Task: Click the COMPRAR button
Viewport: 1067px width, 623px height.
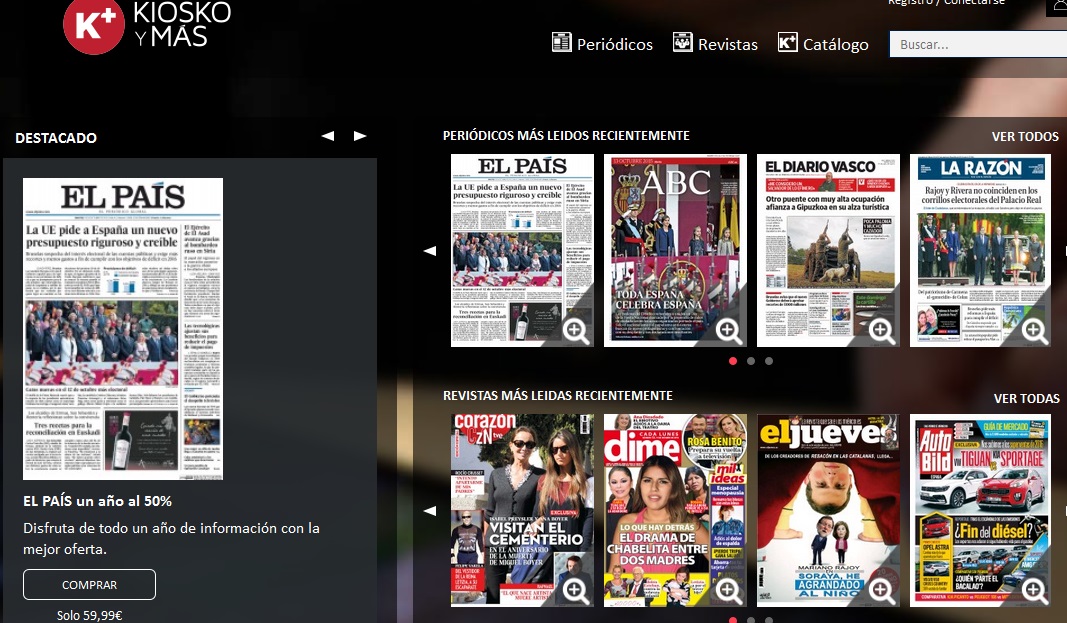Action: click(89, 585)
